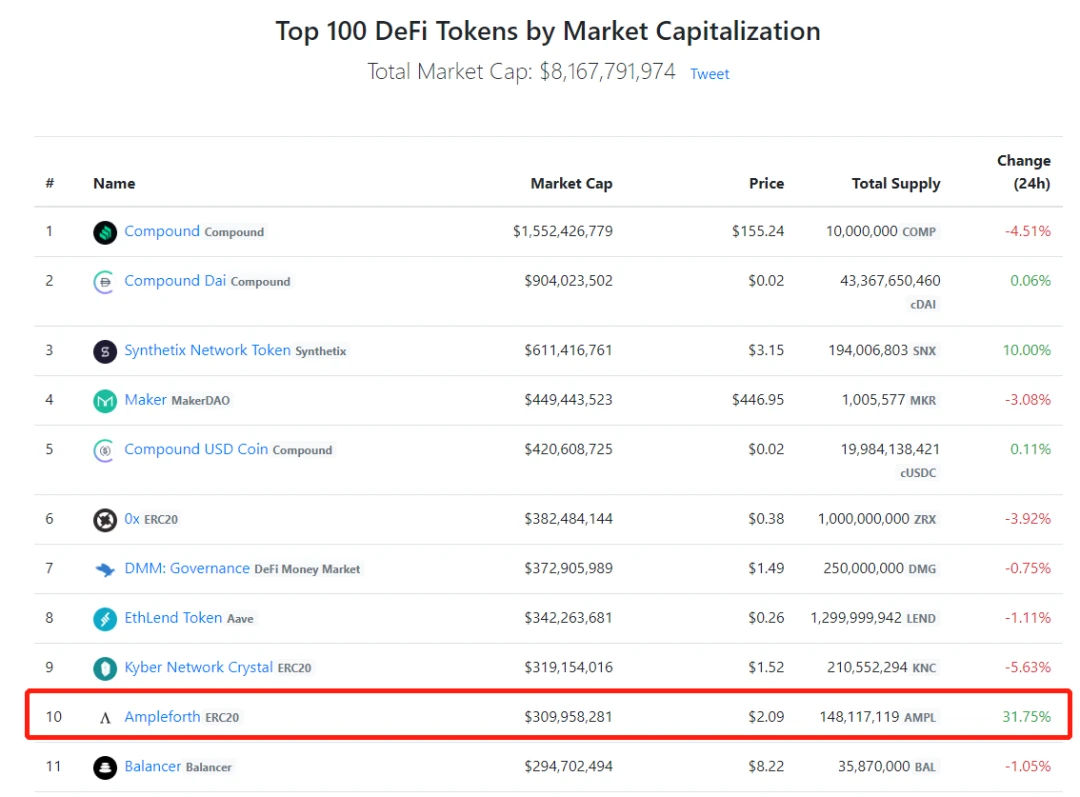This screenshot has width=1080, height=797.
Task: Open the Kyber Network Crystal link
Action: (x=198, y=667)
